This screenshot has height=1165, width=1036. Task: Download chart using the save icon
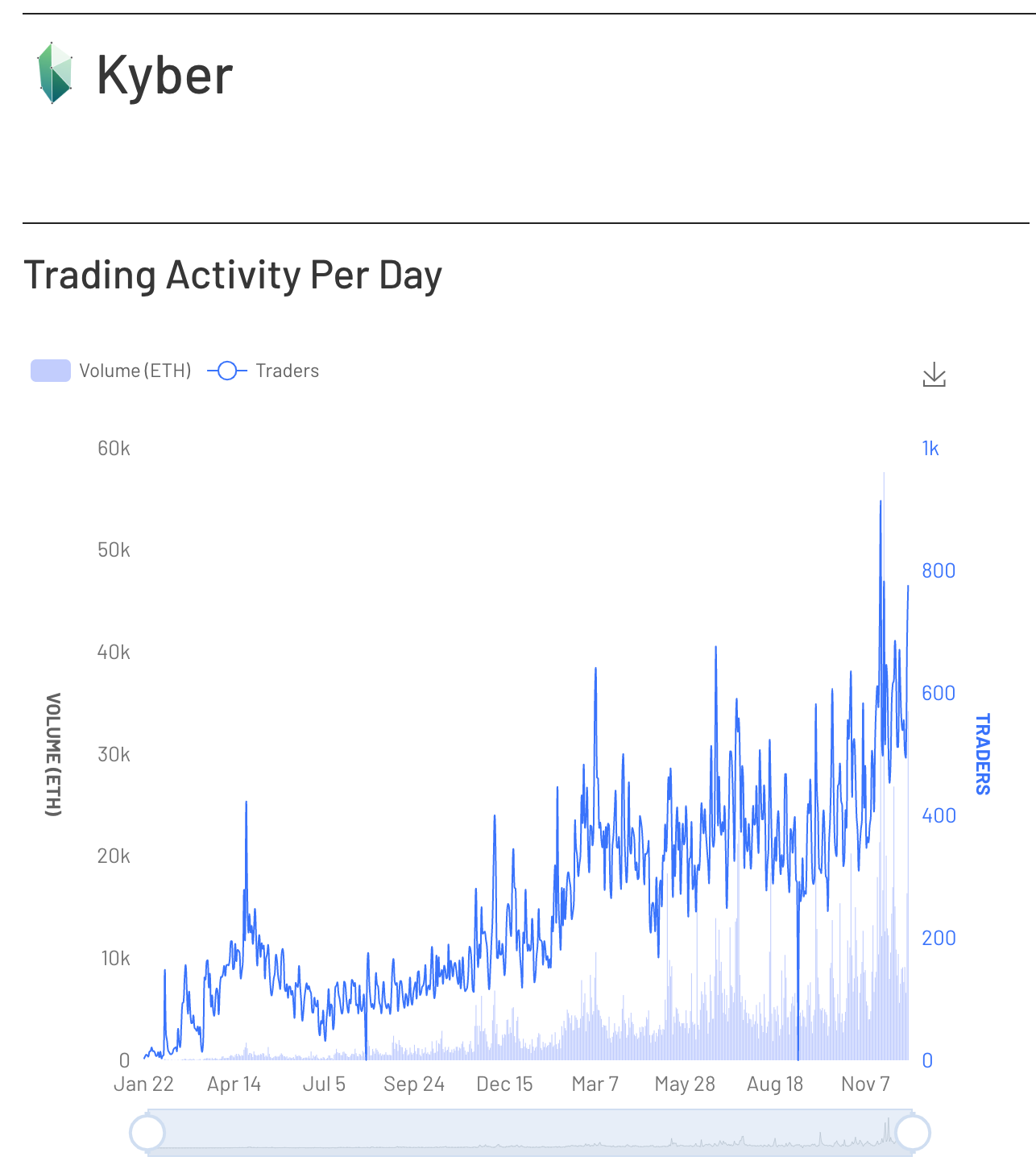pyautogui.click(x=934, y=375)
